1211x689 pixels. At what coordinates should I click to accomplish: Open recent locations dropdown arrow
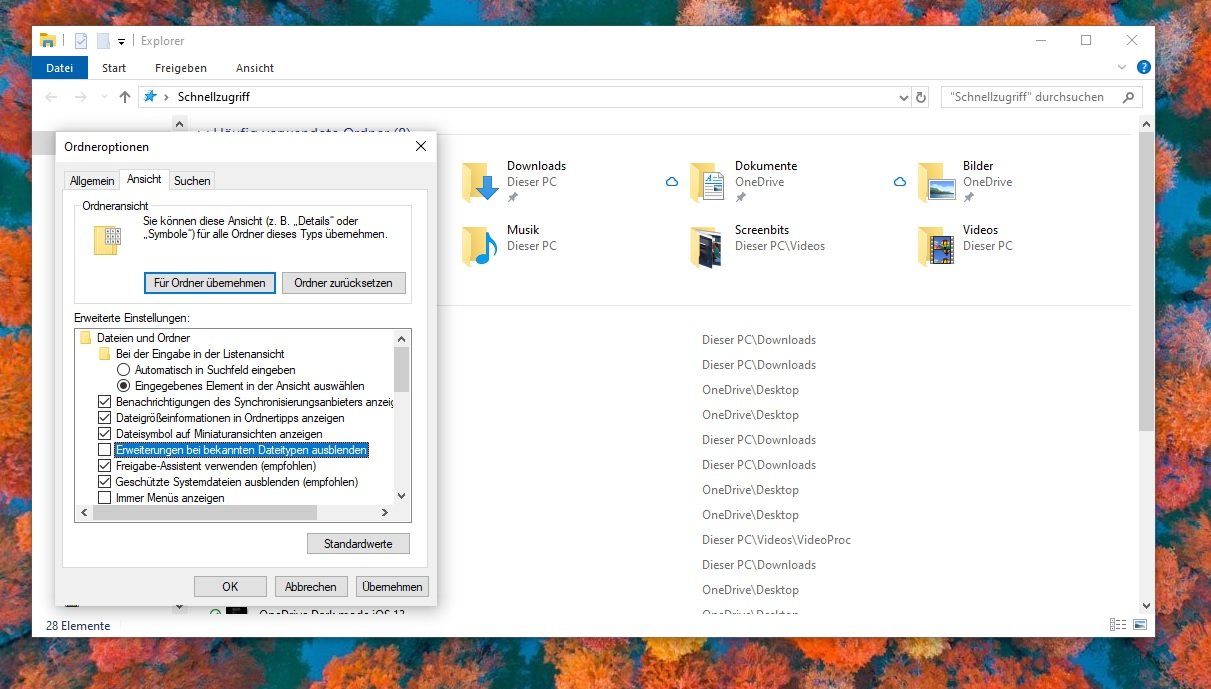[105, 97]
